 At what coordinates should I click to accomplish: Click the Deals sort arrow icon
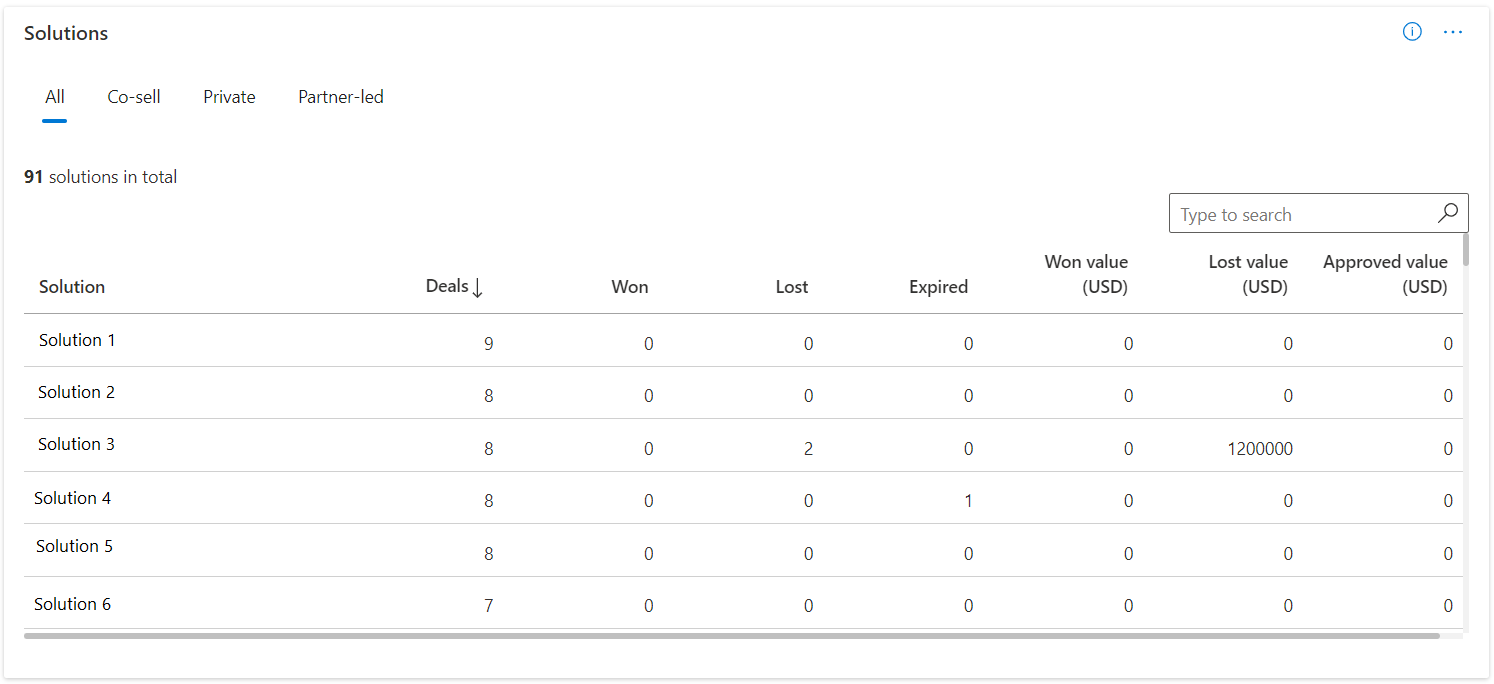477,288
